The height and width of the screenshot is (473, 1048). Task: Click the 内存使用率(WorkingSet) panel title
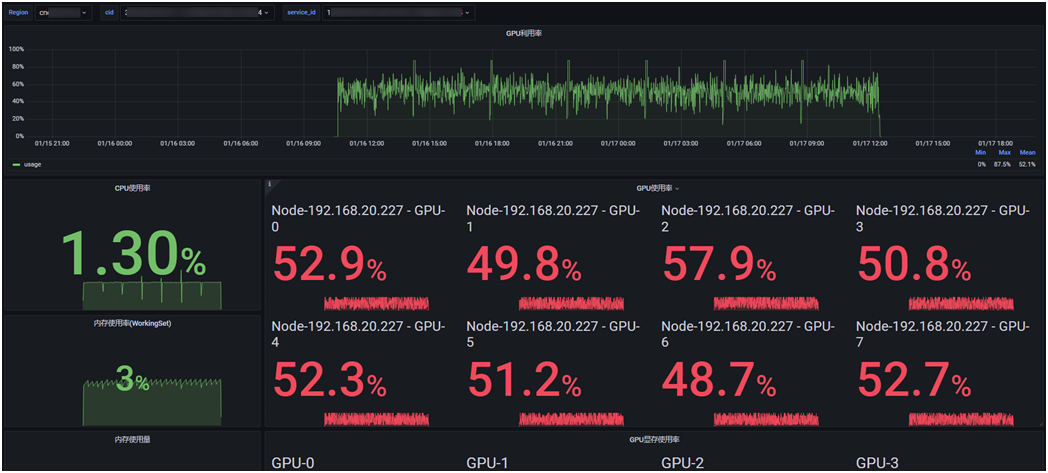(132, 323)
